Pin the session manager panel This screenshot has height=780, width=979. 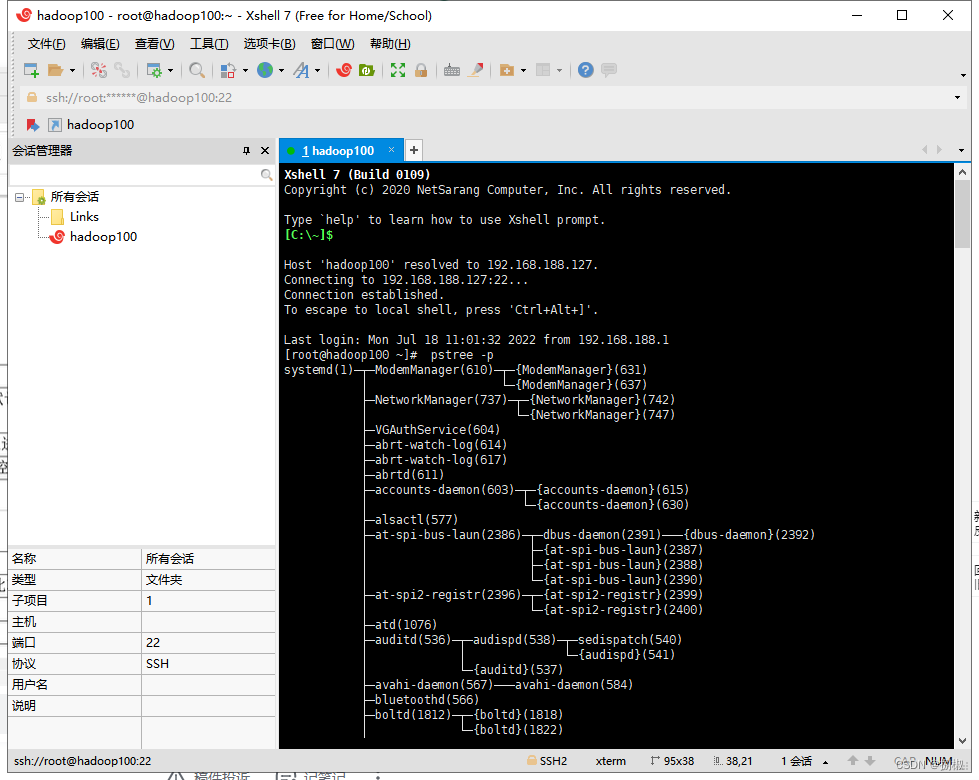[247, 151]
